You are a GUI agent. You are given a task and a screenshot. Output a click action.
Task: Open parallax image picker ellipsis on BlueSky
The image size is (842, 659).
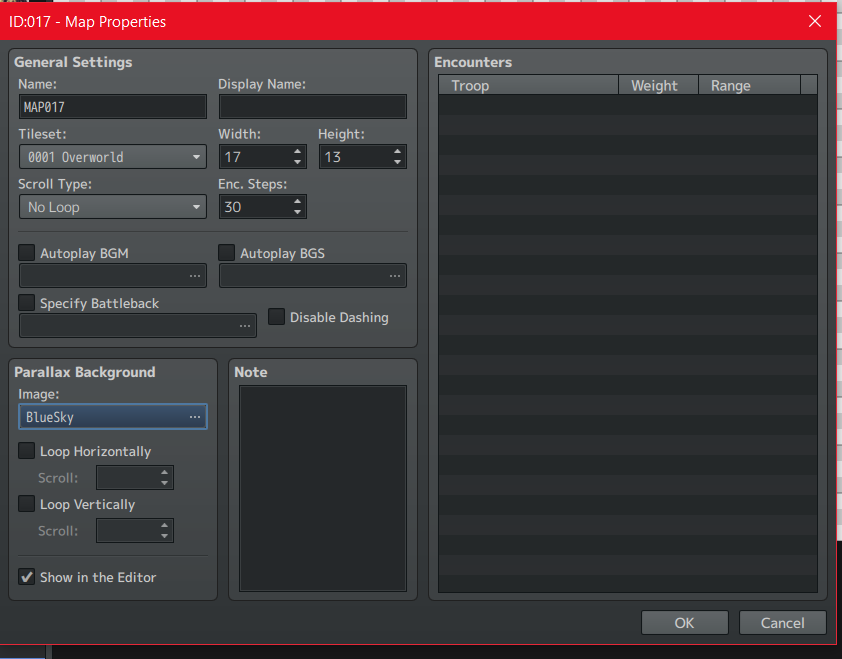pyautogui.click(x=194, y=417)
